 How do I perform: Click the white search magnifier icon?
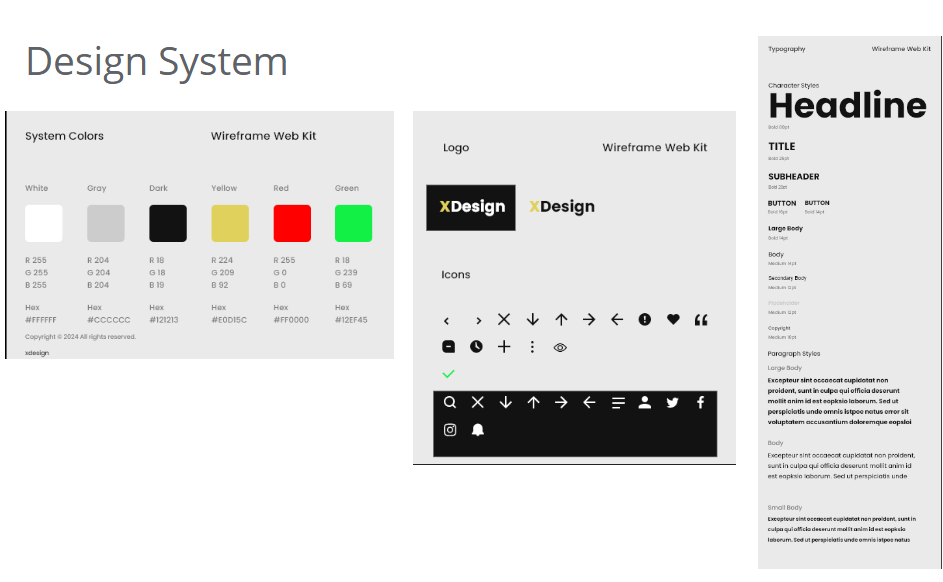450,403
